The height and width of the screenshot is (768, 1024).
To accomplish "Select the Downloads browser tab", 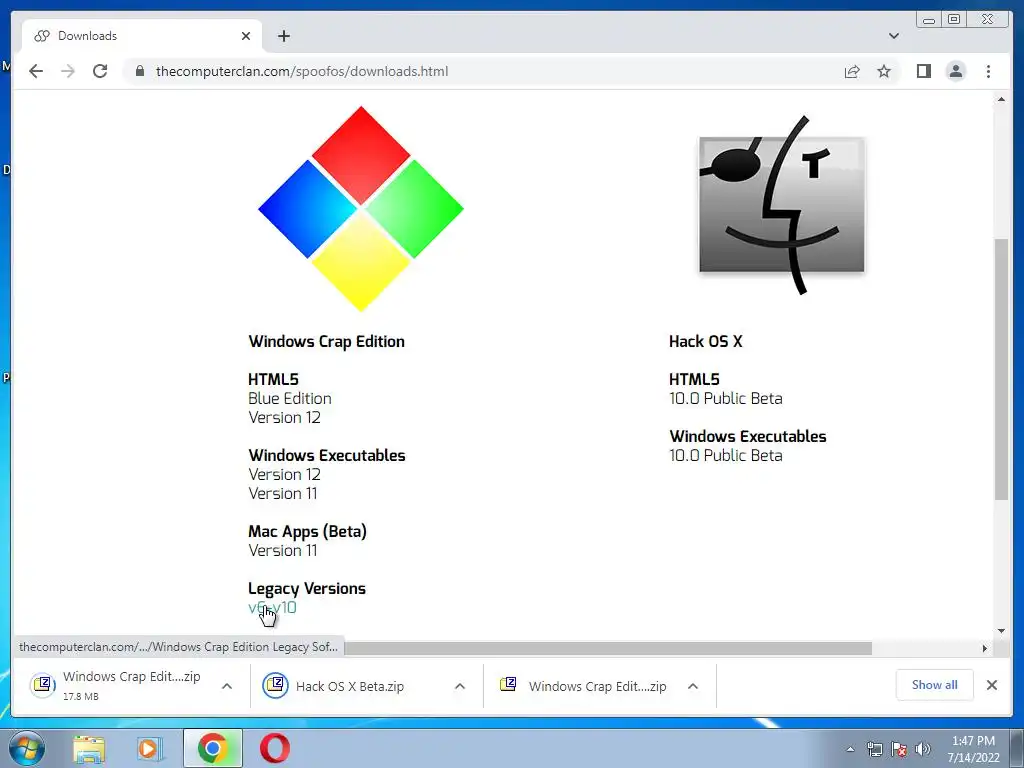I will click(x=142, y=36).
